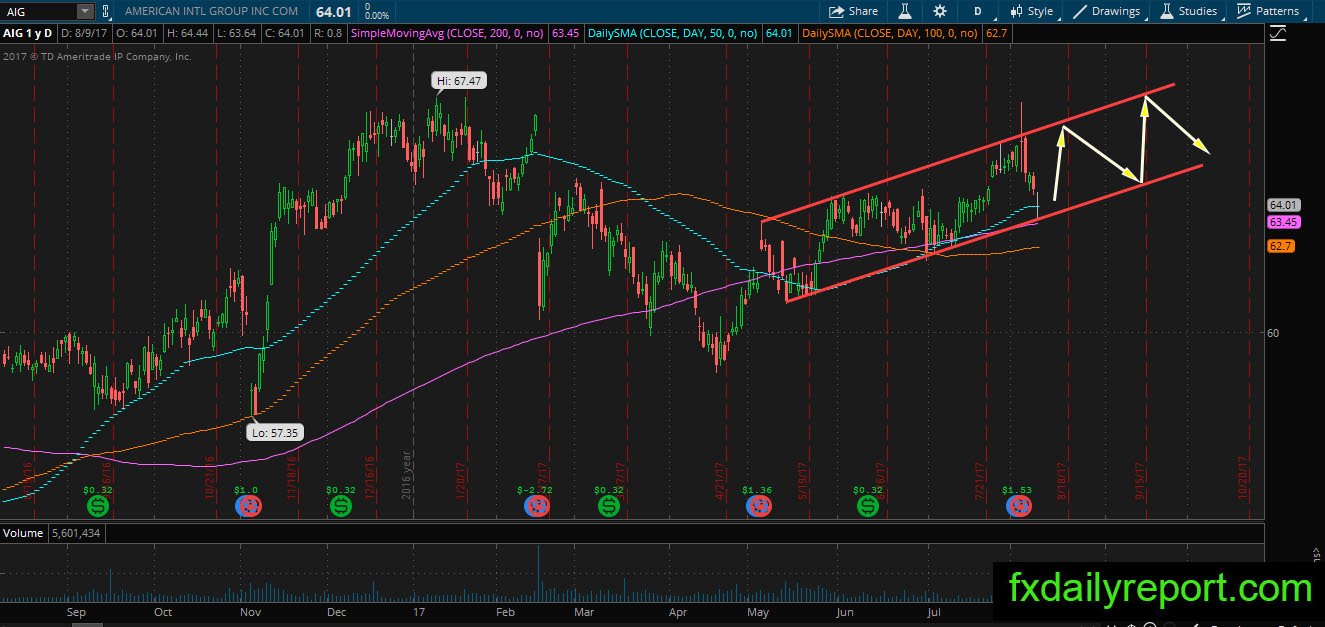Open the D timeframe aggregation selector
This screenshot has width=1325, height=627.
[977, 11]
